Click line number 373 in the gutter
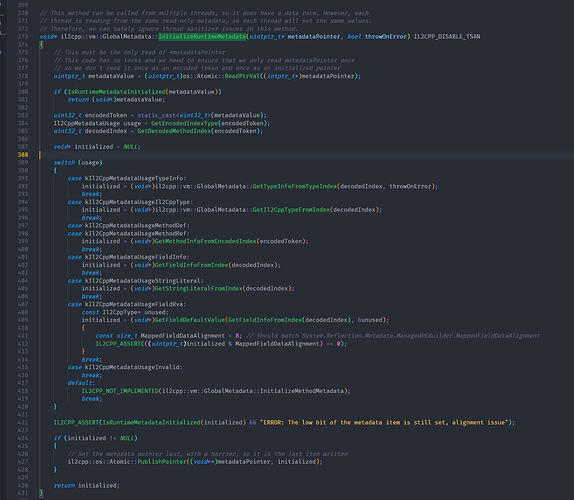 pyautogui.click(x=23, y=37)
